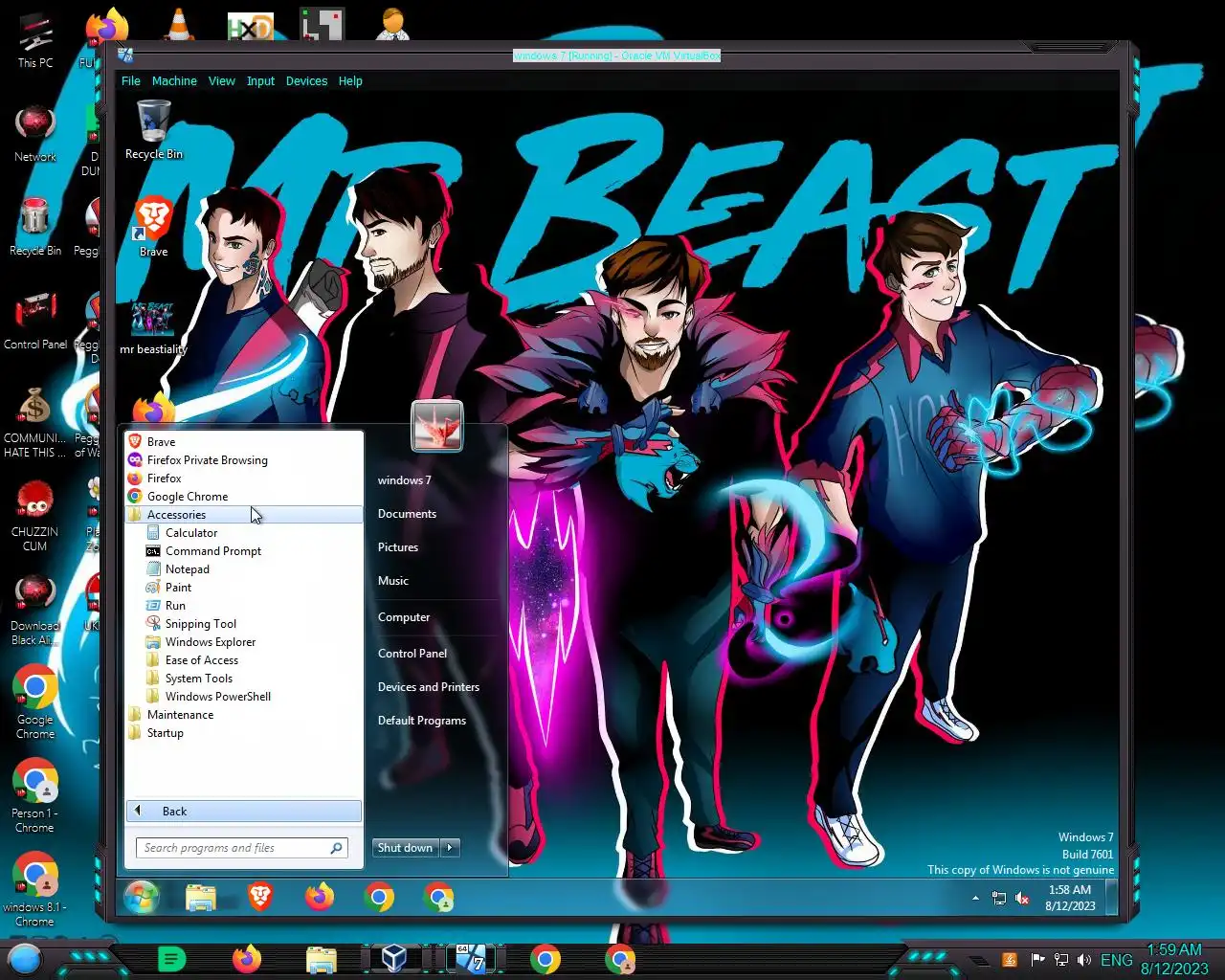Open the windows 7 user folder link
Viewport: 1225px width, 980px height.
405,480
